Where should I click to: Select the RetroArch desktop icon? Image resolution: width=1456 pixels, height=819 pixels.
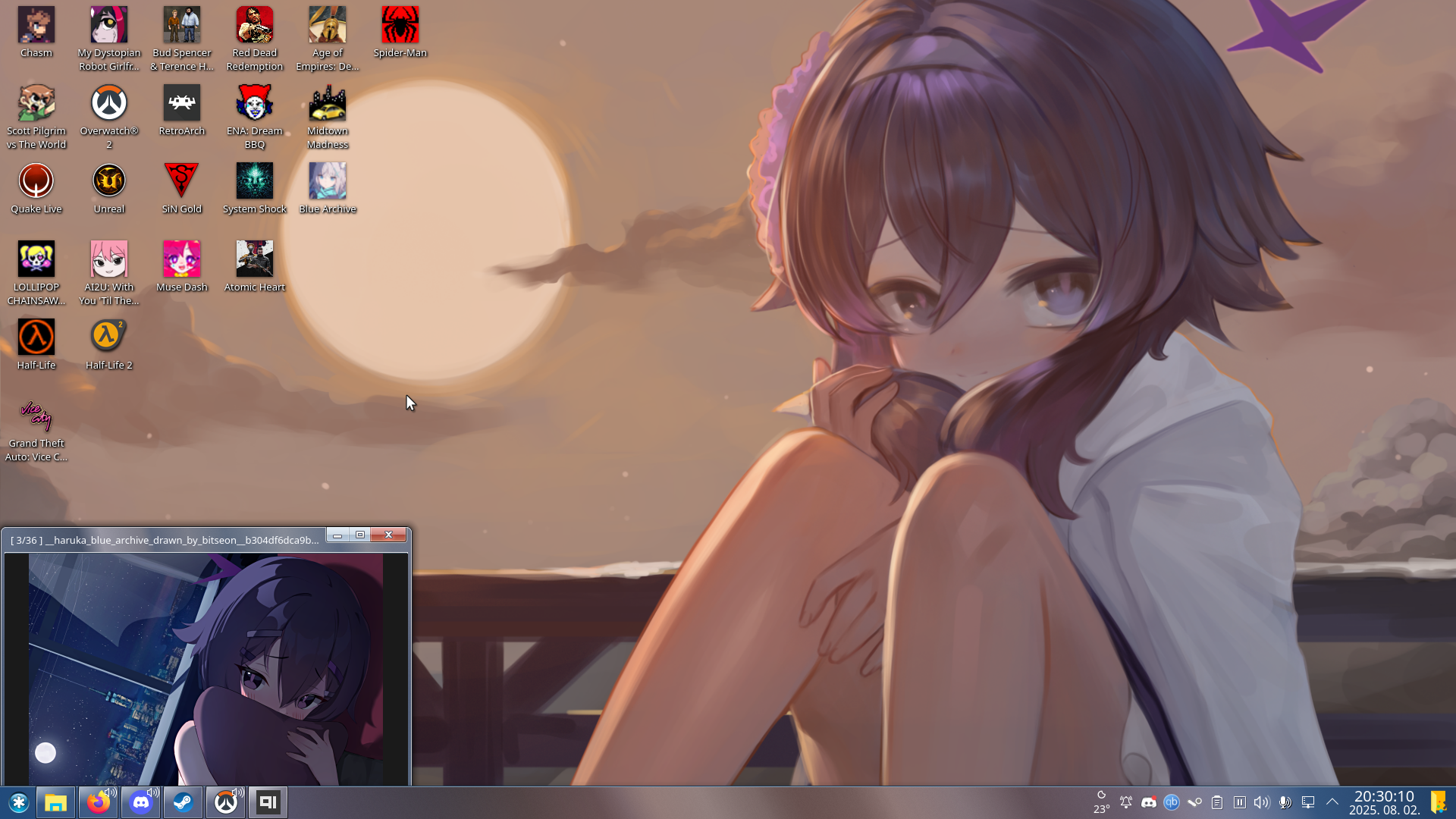[182, 111]
